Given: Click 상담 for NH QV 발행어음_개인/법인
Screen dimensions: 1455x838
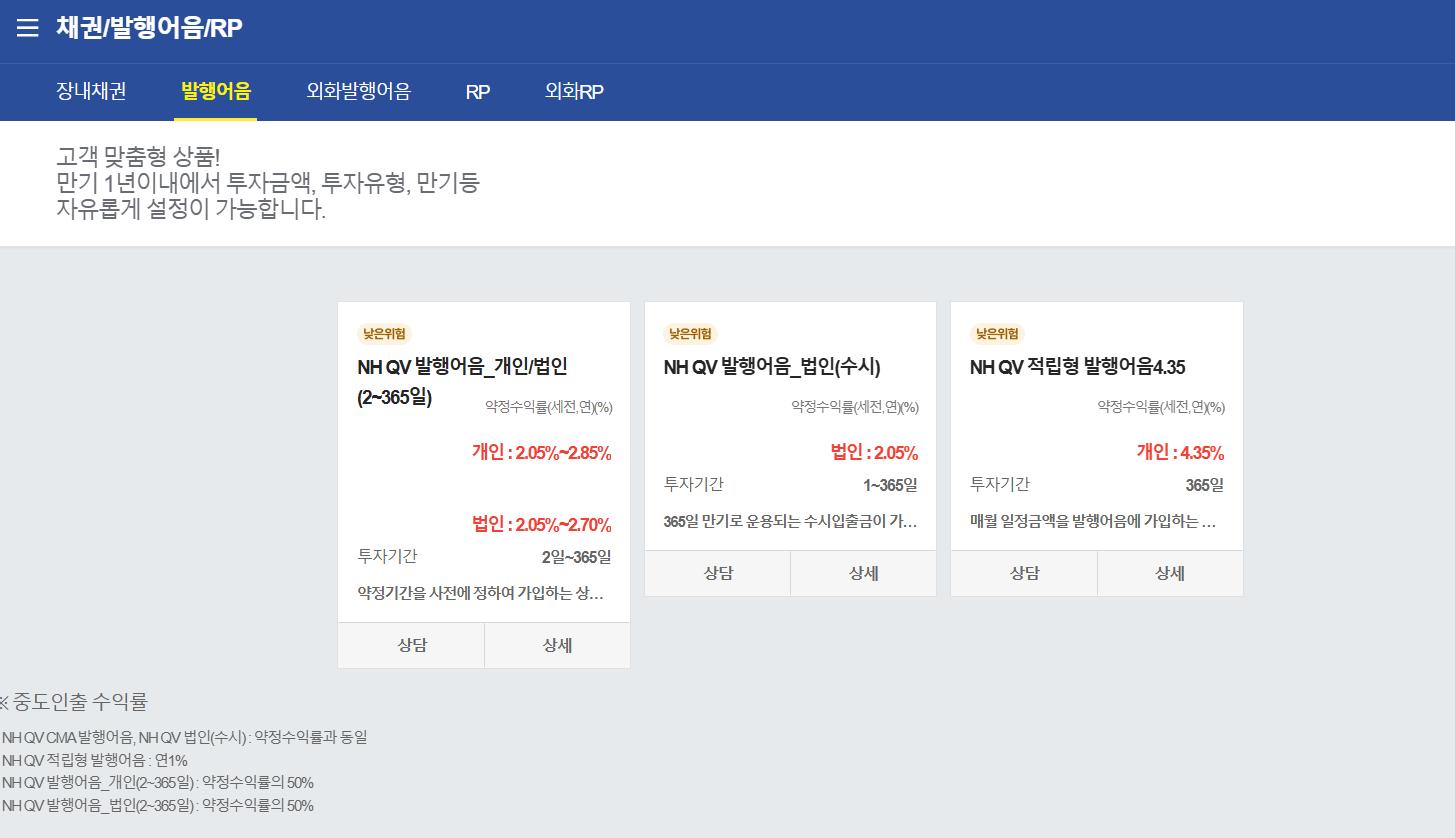Looking at the screenshot, I should point(411,646).
